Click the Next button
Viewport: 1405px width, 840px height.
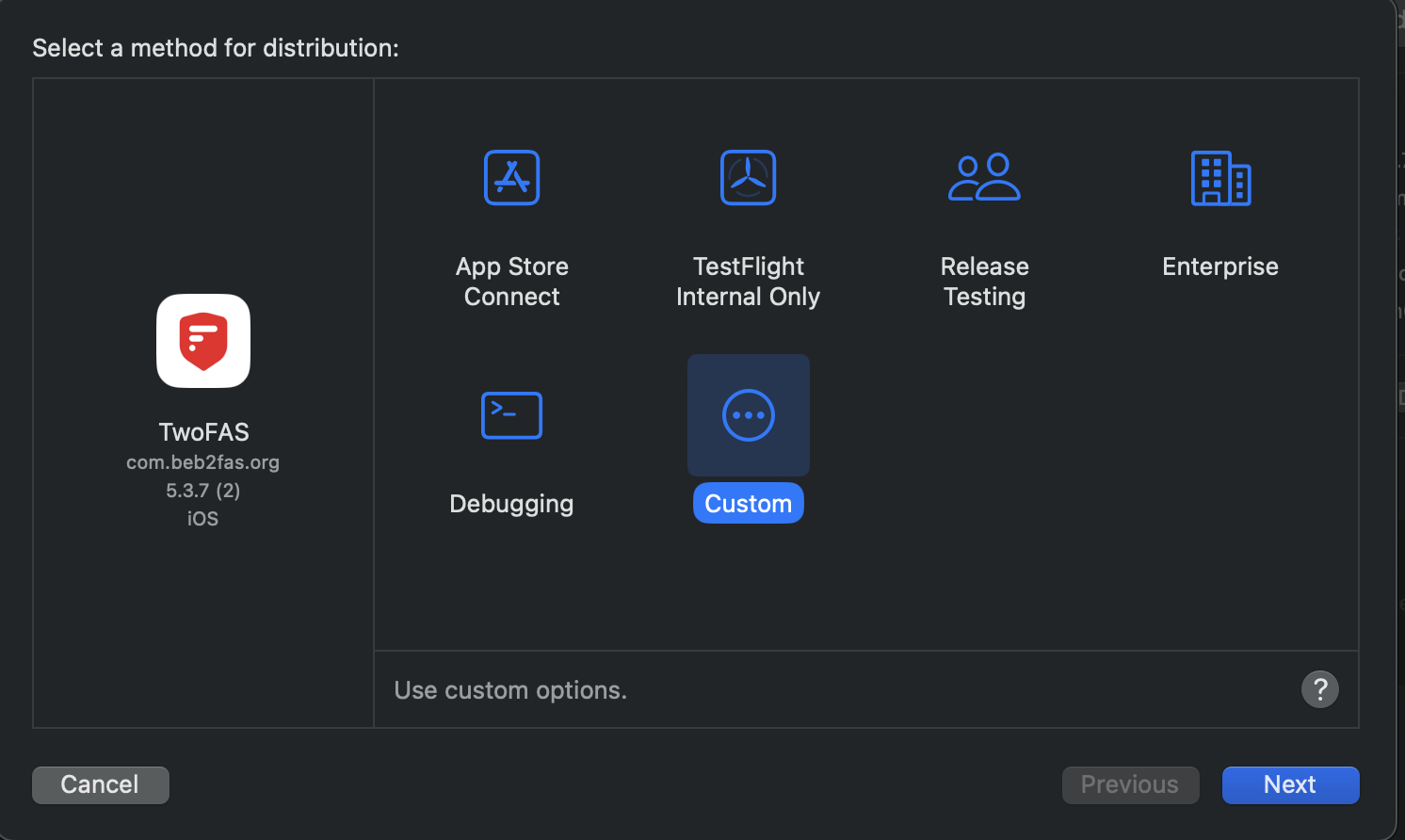[1290, 785]
